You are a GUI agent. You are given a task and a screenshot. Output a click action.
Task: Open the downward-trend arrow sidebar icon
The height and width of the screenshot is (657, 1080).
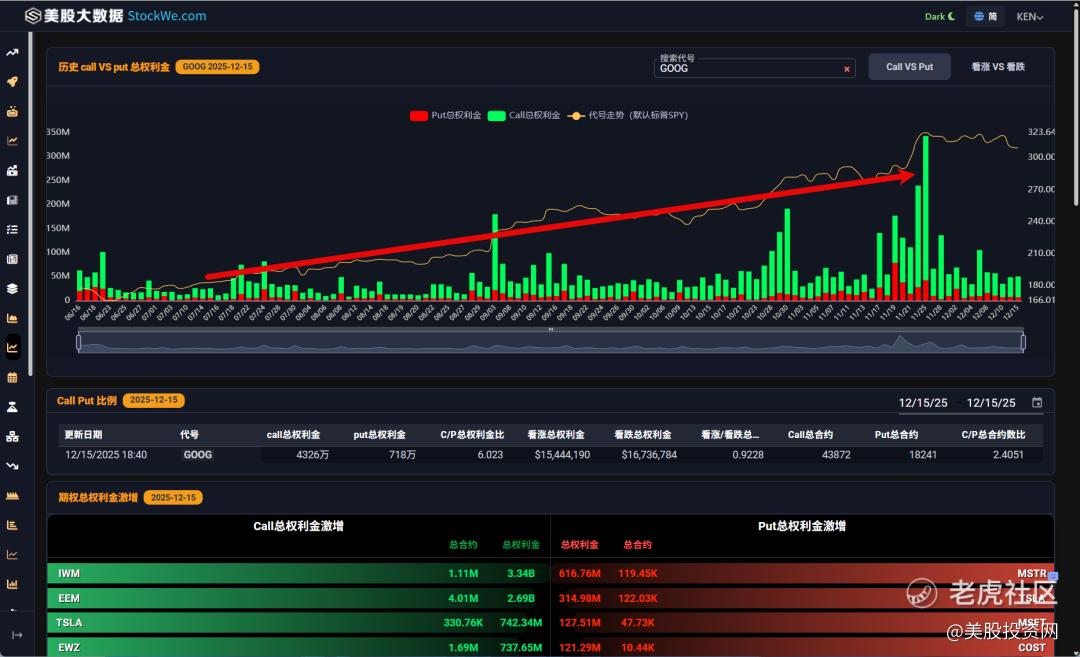tap(12, 466)
